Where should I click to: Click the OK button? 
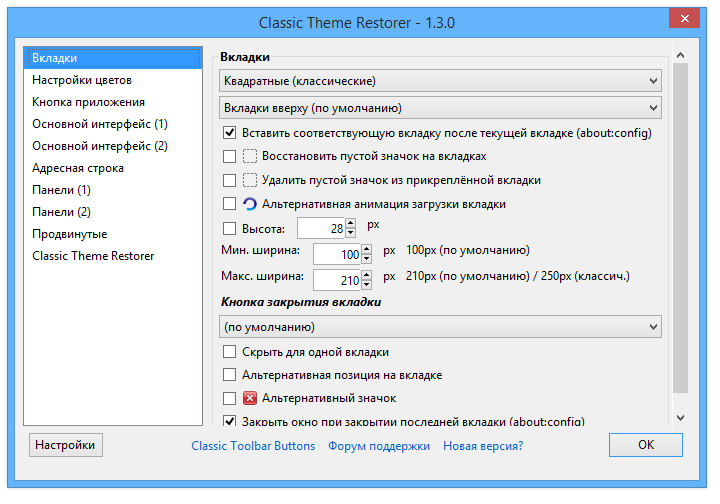click(x=646, y=445)
